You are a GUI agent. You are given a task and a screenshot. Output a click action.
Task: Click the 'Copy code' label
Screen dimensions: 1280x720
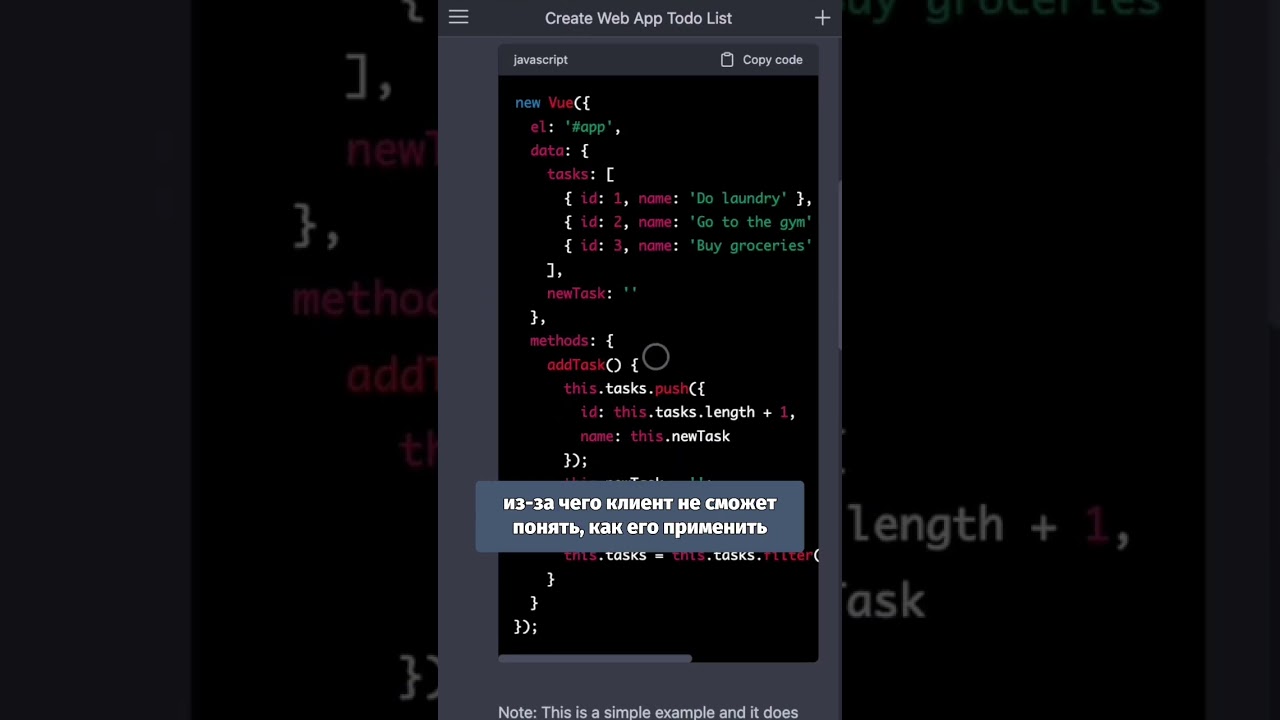pos(772,60)
